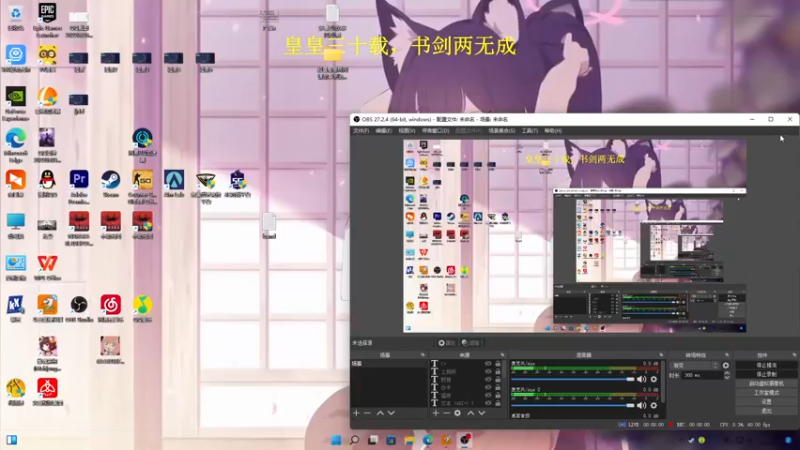Toggle lock on first source row

498,364
